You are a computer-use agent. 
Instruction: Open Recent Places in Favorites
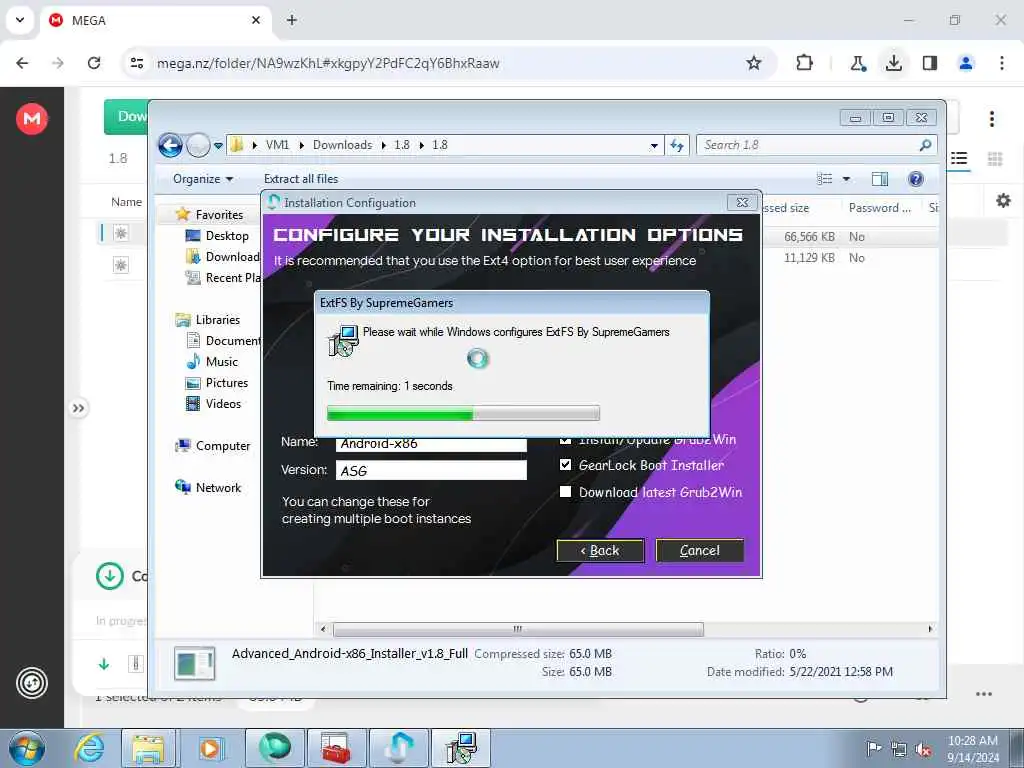pyautogui.click(x=223, y=278)
